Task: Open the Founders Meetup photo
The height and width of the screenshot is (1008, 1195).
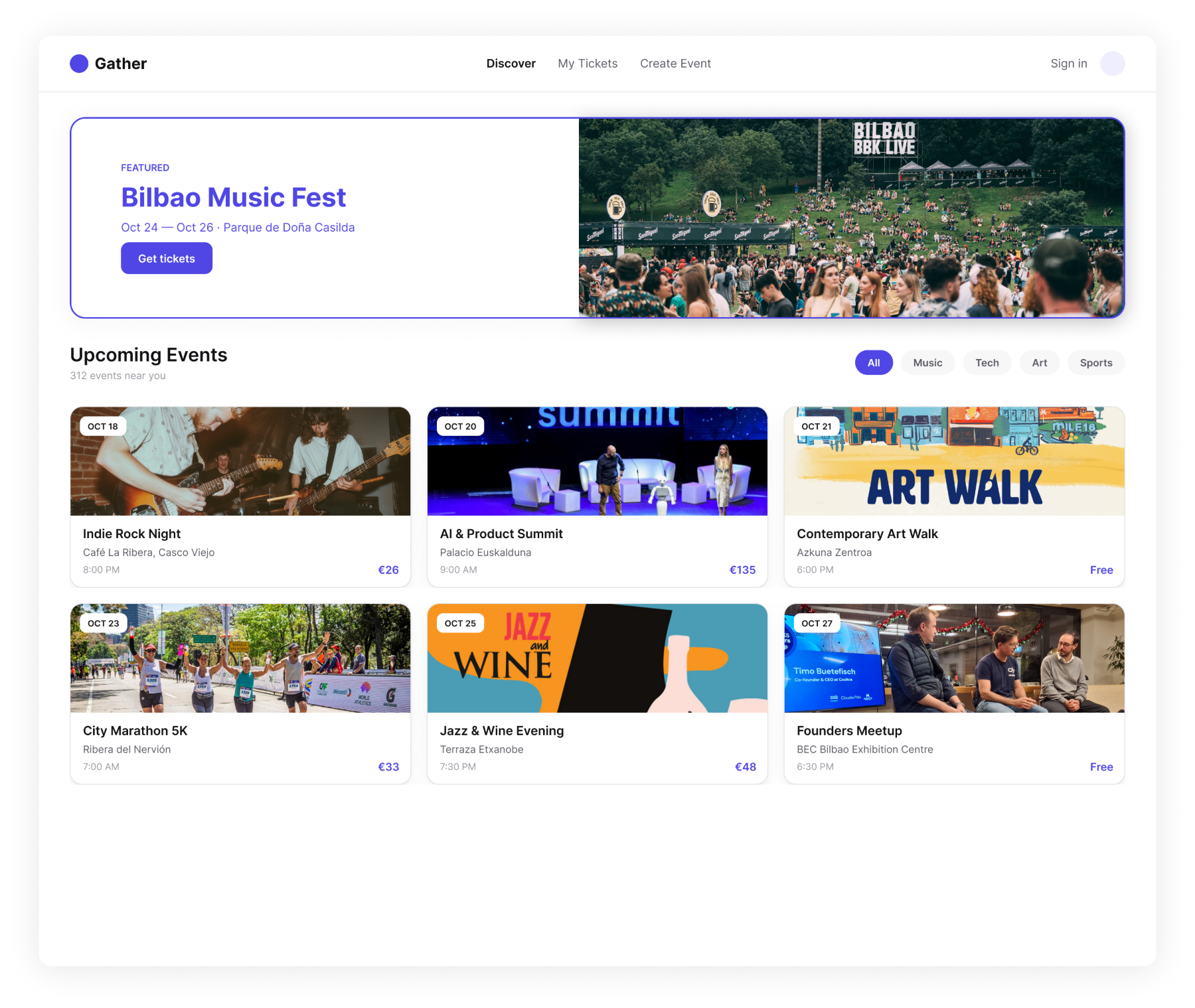Action: point(954,658)
